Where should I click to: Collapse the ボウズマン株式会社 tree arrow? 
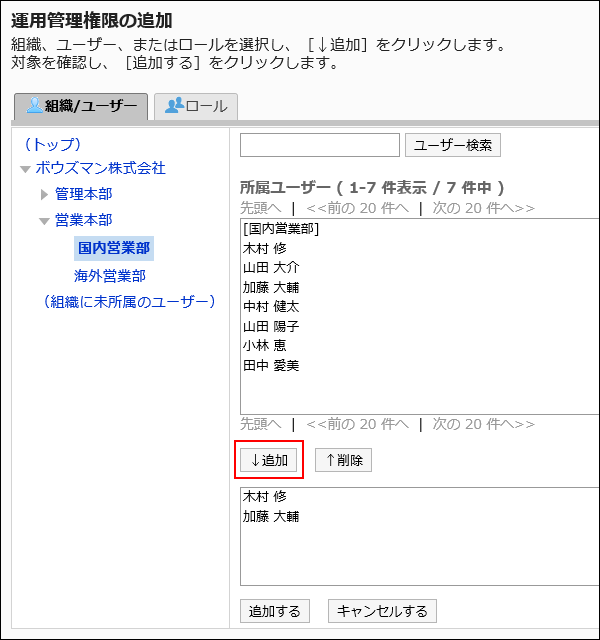26,169
